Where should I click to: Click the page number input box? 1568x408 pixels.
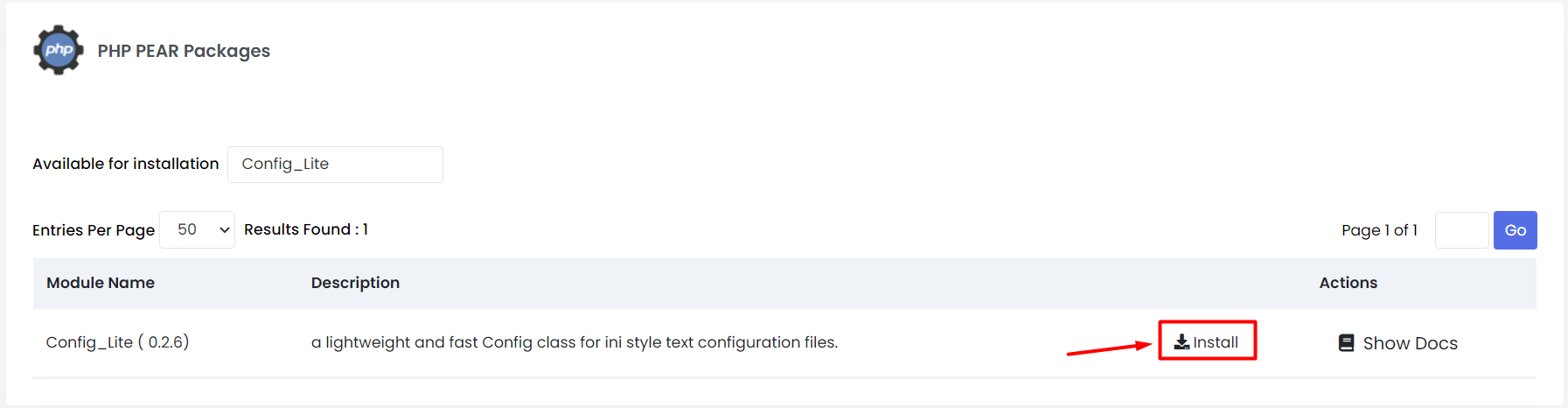pyautogui.click(x=1461, y=230)
